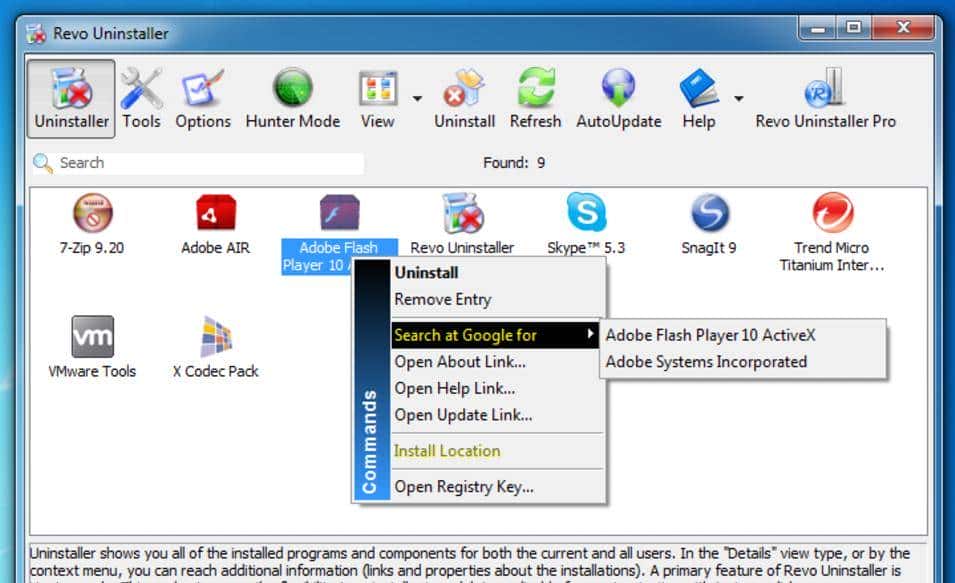Image resolution: width=955 pixels, height=583 pixels.
Task: Click the AutoUpdate globe icon
Action: (x=618, y=88)
